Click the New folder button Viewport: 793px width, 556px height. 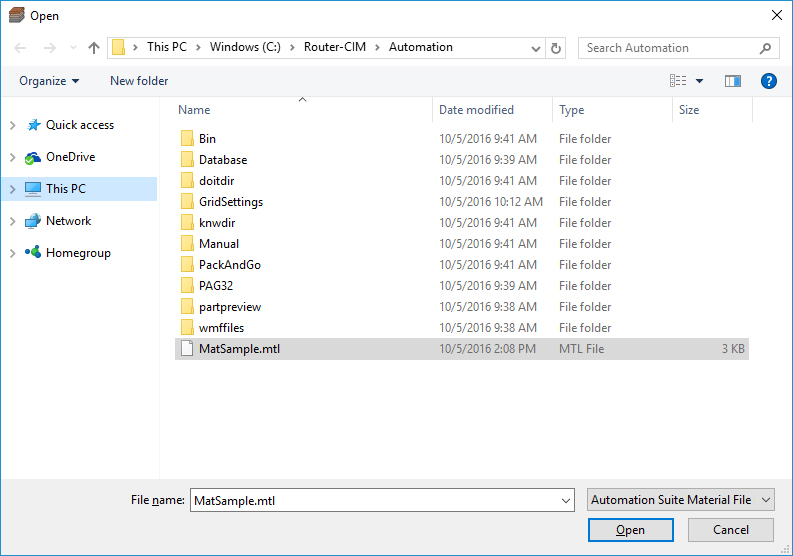click(x=139, y=81)
